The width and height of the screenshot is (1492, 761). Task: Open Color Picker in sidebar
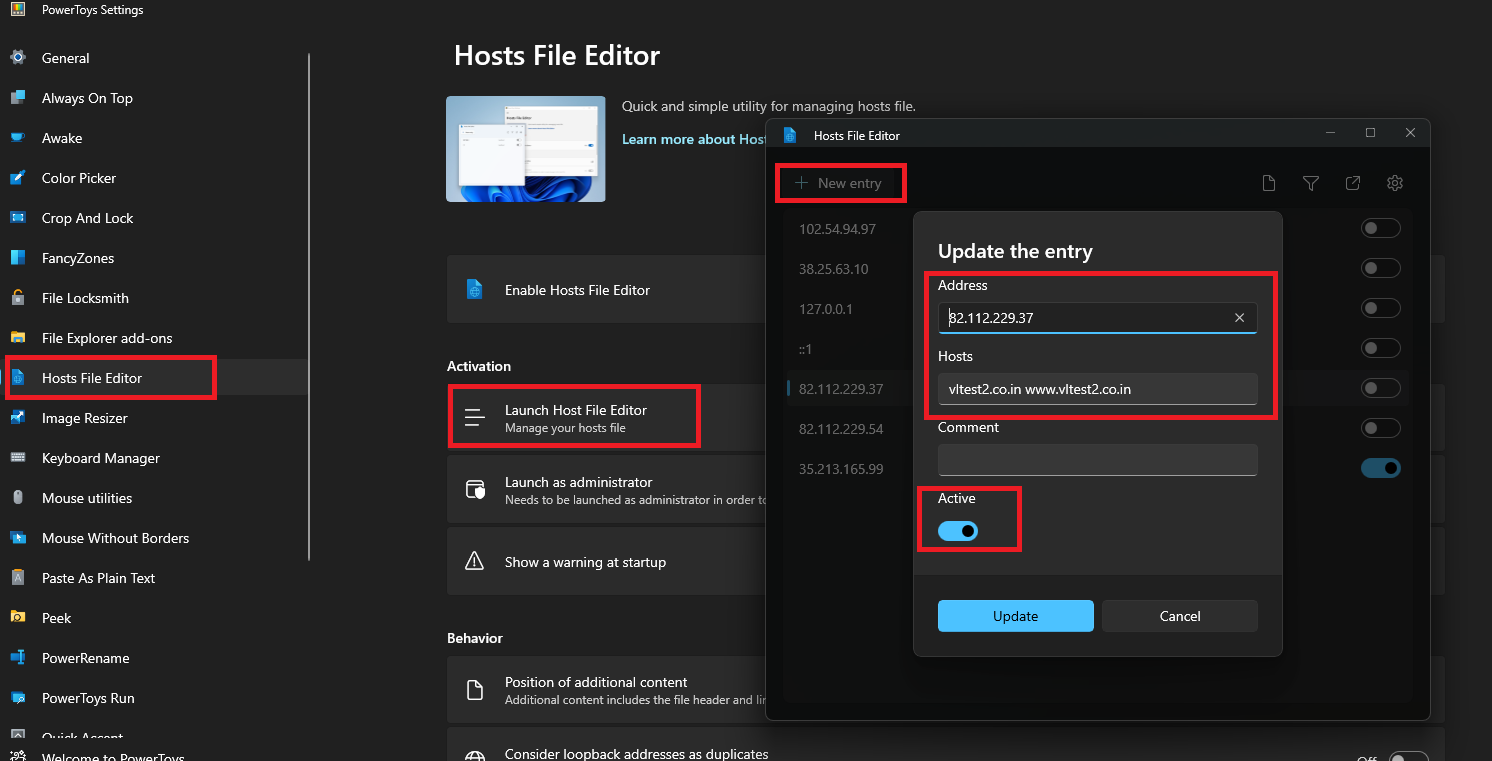pos(79,178)
